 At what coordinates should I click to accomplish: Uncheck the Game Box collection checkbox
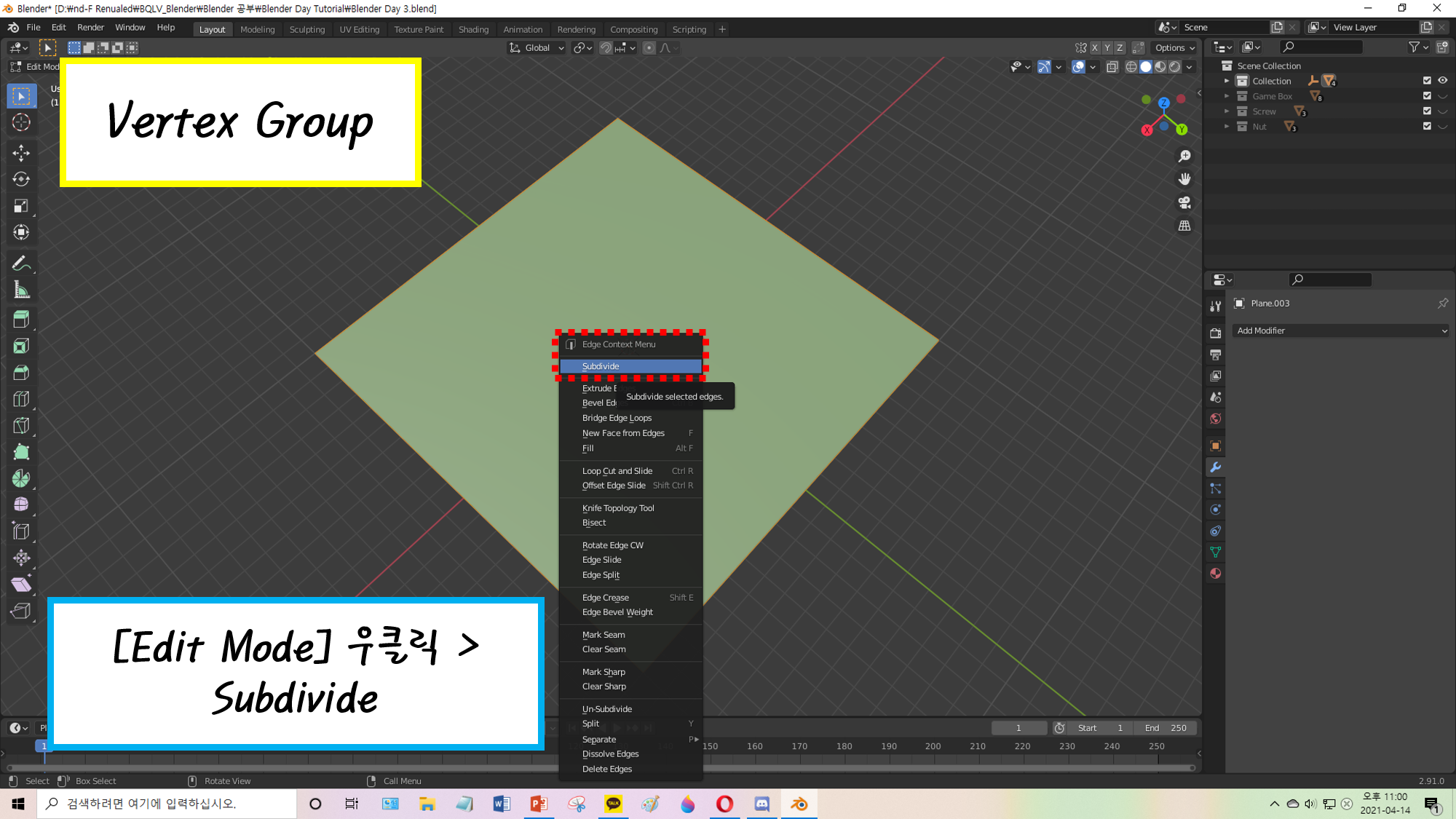(1427, 96)
